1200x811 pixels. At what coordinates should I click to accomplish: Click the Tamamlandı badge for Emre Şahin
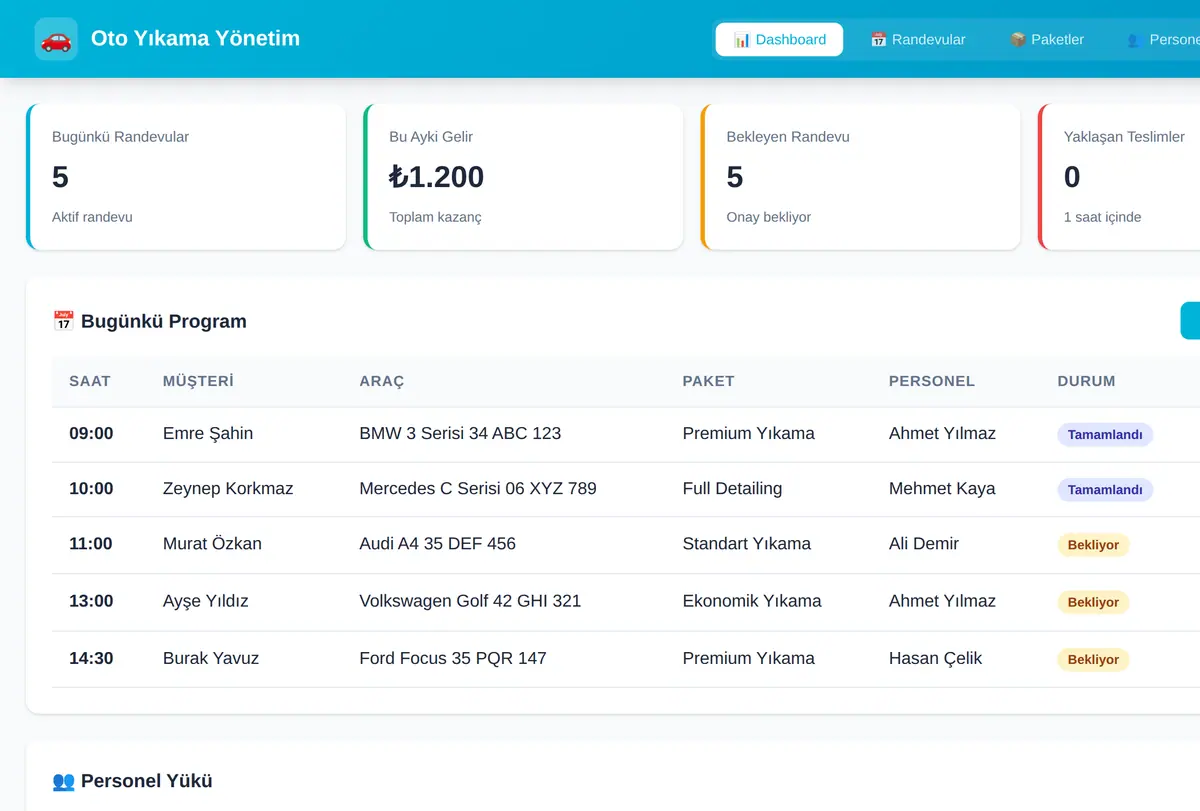pyautogui.click(x=1105, y=435)
